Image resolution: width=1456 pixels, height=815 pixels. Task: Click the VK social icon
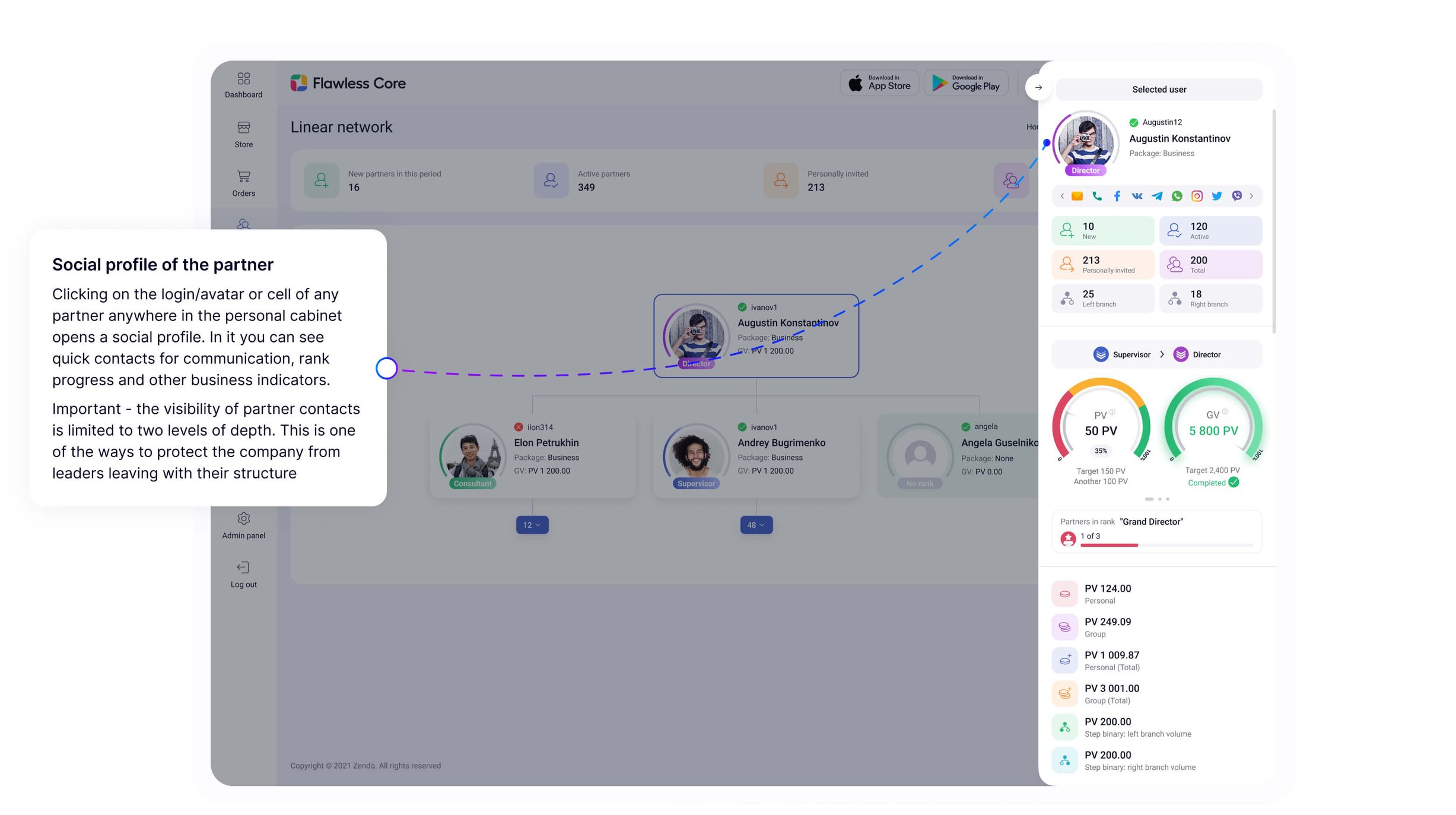[1137, 196]
